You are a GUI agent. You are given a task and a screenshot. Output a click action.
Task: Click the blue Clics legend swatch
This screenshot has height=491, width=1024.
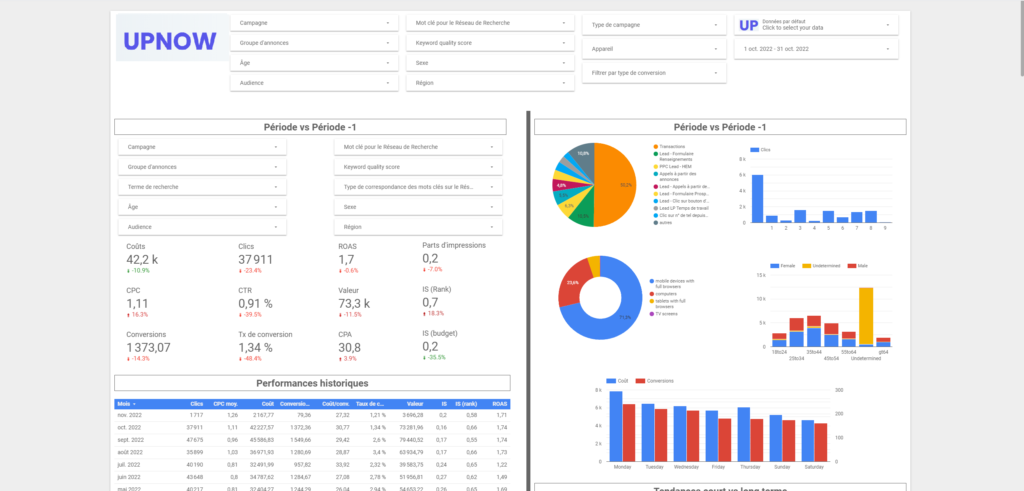[755, 150]
